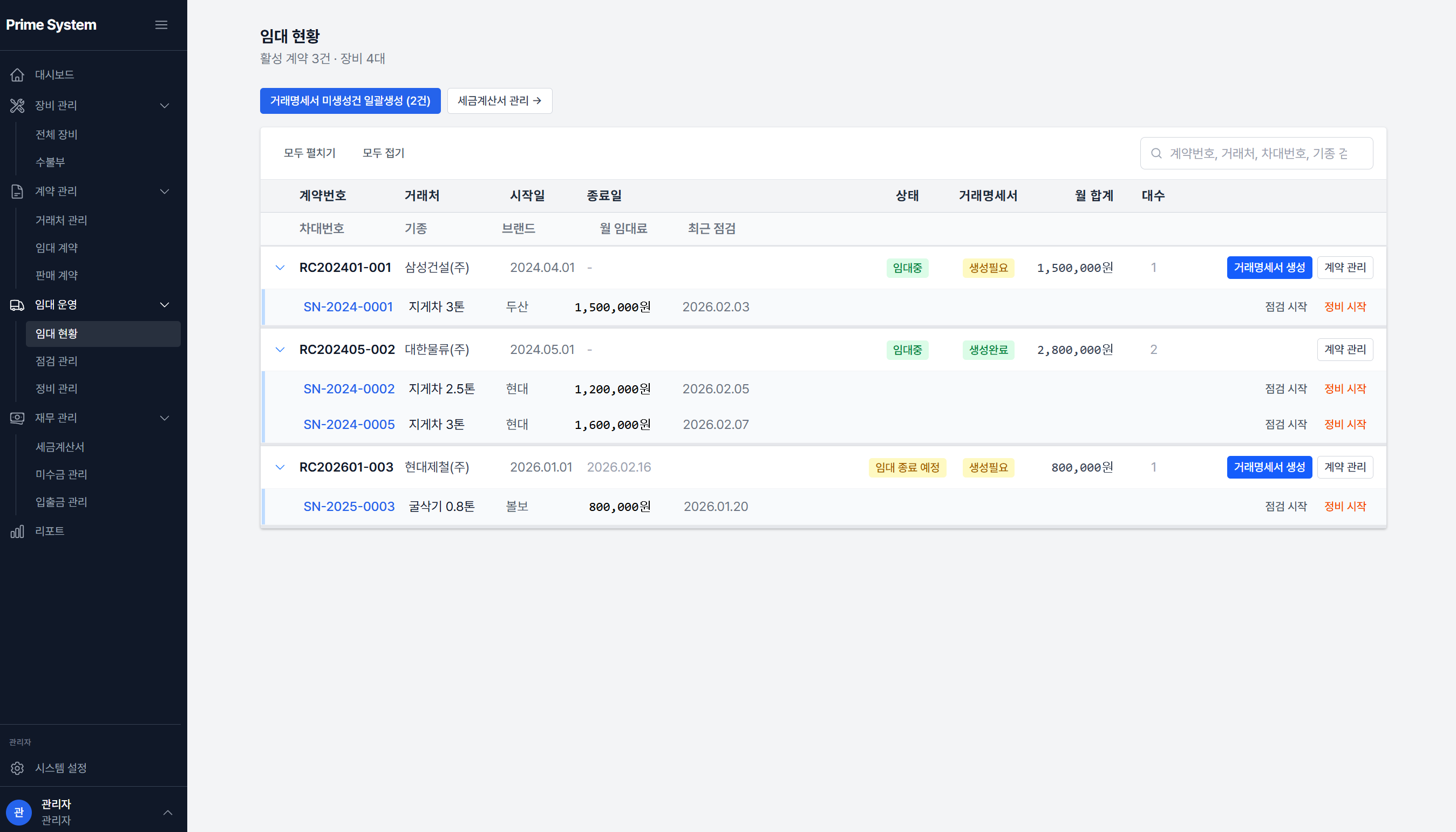Screen dimensions: 1456x832
Task: Click the home icon for 대시보드
Action: click(17, 75)
